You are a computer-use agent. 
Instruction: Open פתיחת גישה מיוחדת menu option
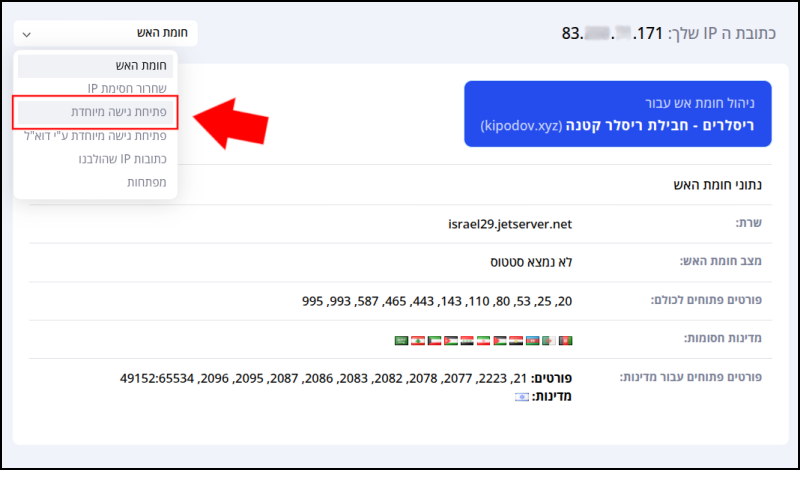[95, 112]
